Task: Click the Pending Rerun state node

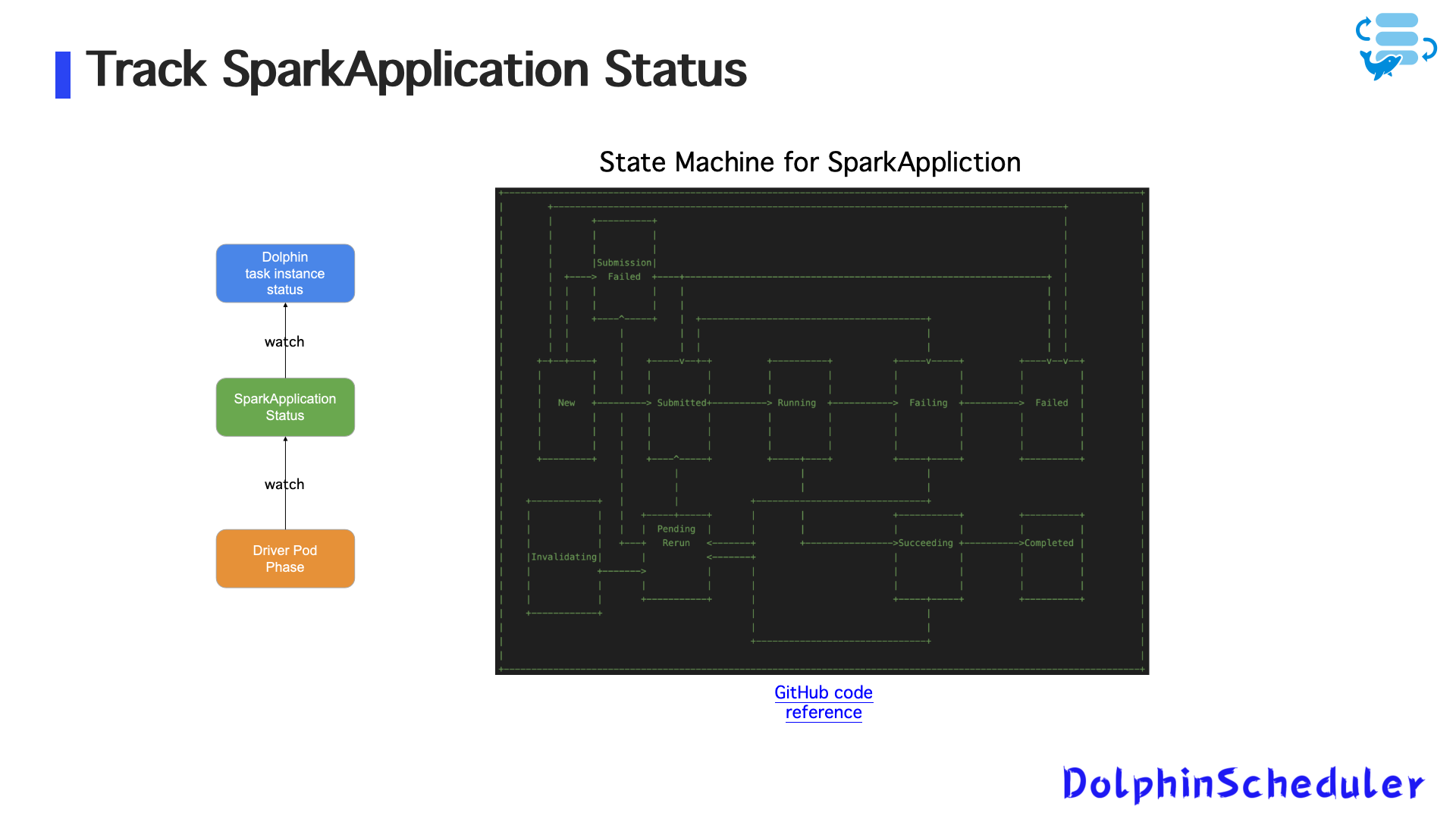Action: coord(676,536)
